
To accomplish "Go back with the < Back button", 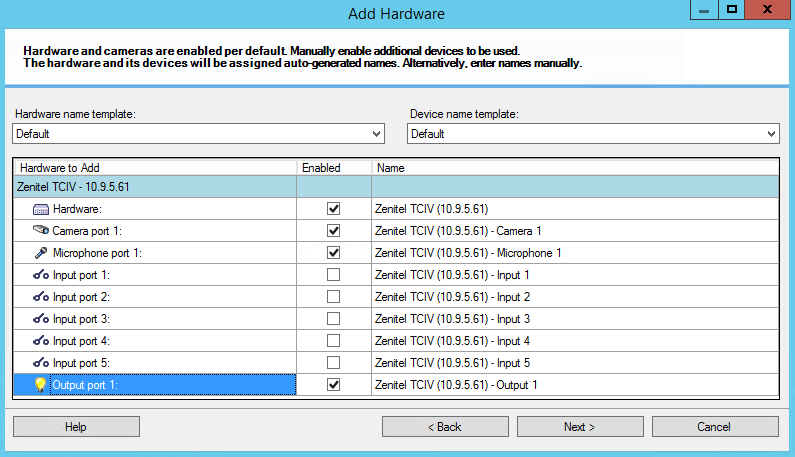I will [x=445, y=427].
